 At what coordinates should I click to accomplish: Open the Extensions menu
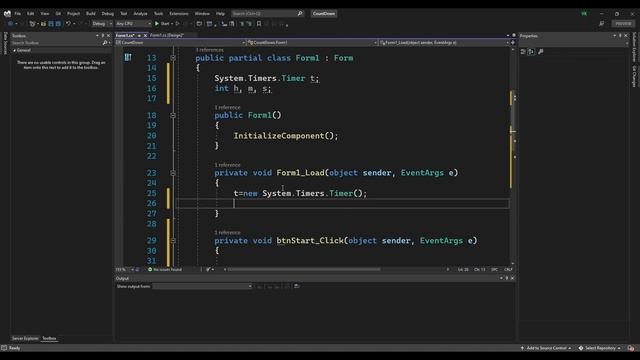coord(179,13)
